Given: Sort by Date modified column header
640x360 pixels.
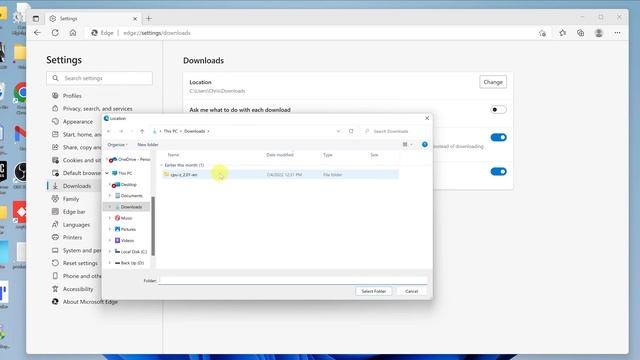Looking at the screenshot, I should point(280,155).
